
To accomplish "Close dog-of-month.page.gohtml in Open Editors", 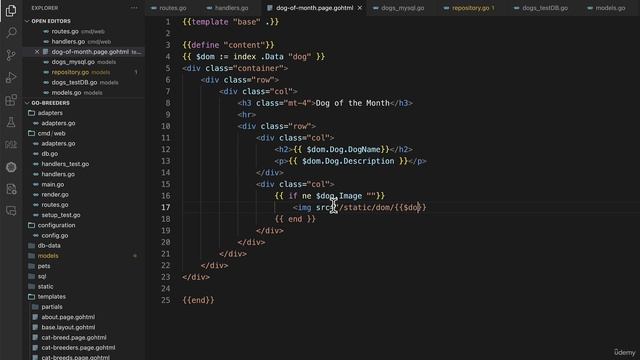I will pos(37,52).
